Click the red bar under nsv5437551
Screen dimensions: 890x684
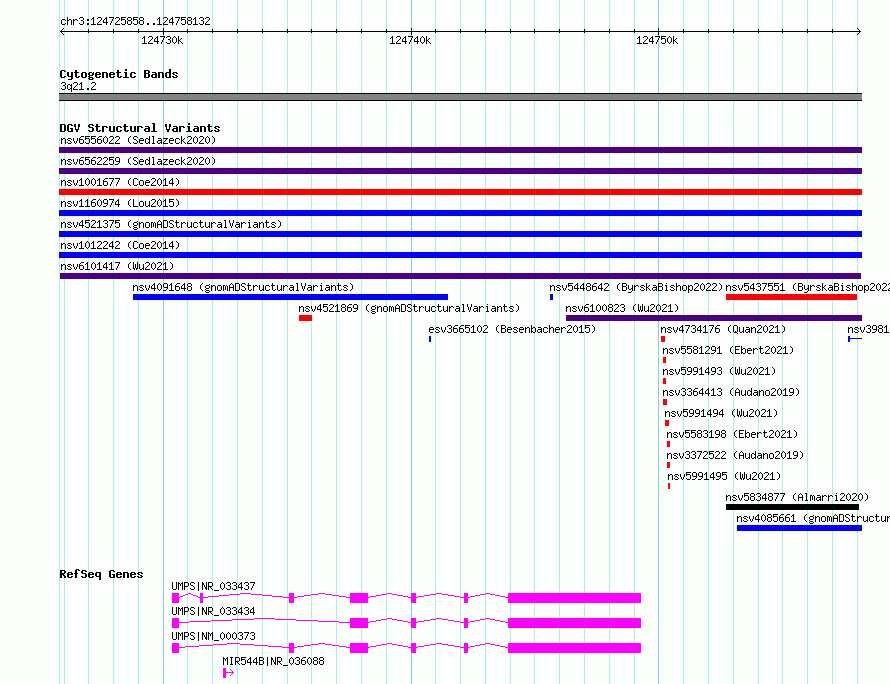coord(791,297)
